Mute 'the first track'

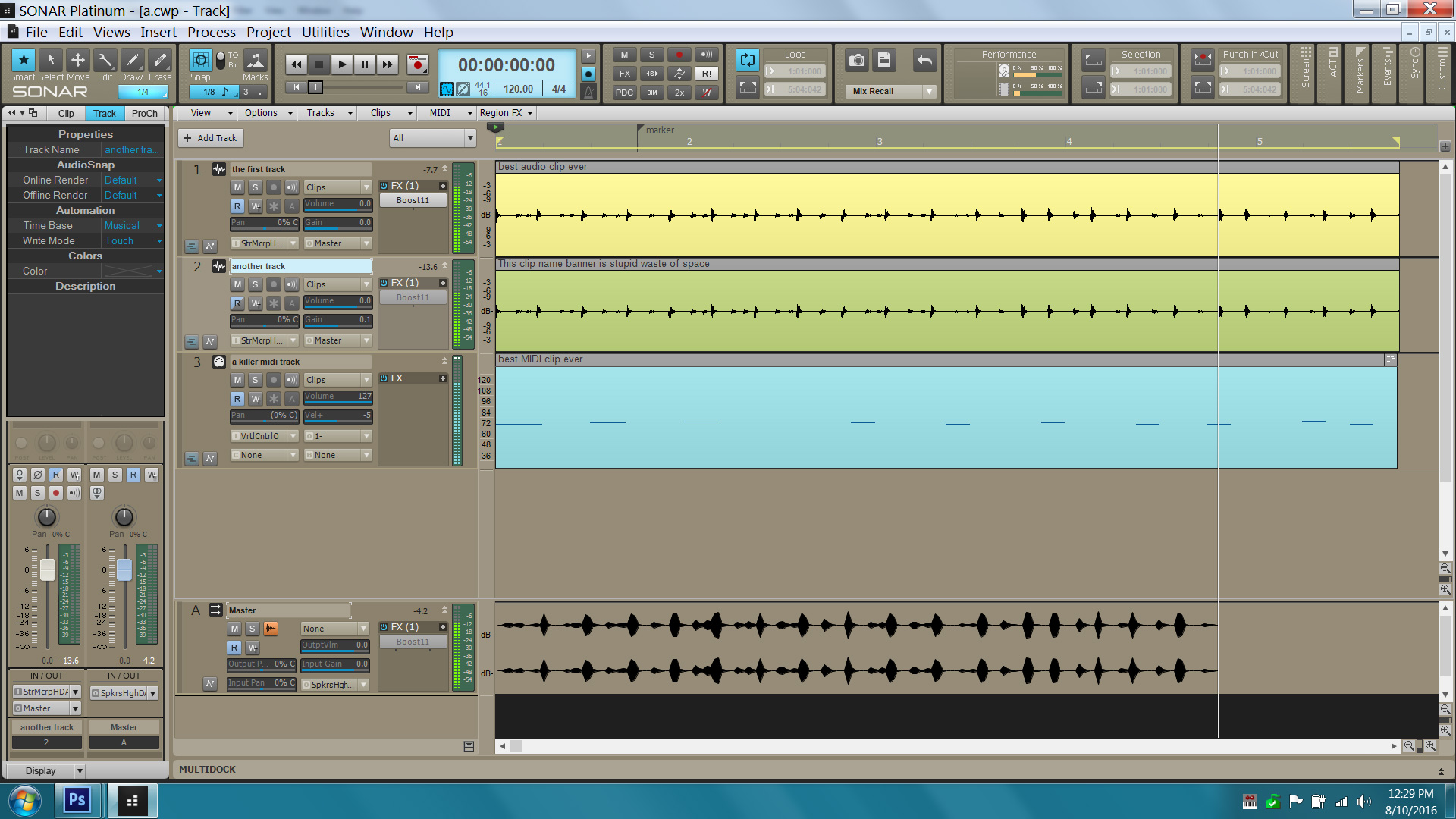point(237,187)
